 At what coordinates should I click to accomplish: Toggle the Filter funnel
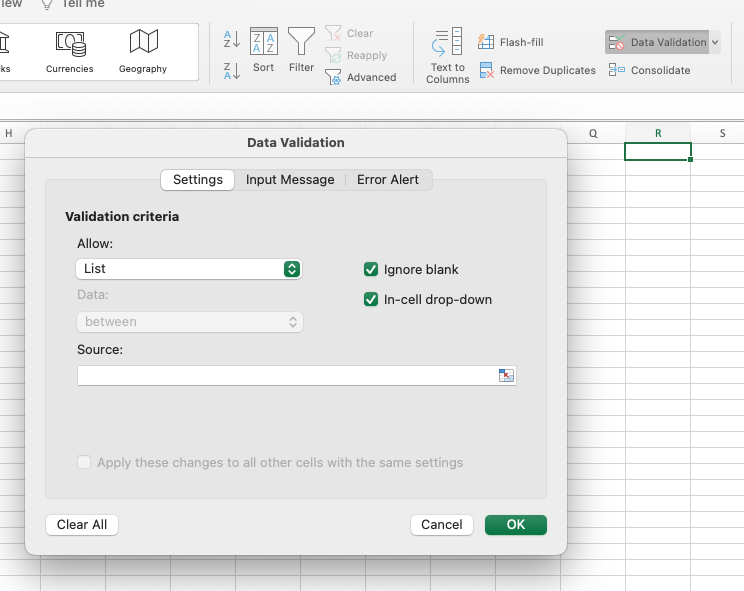tap(301, 50)
